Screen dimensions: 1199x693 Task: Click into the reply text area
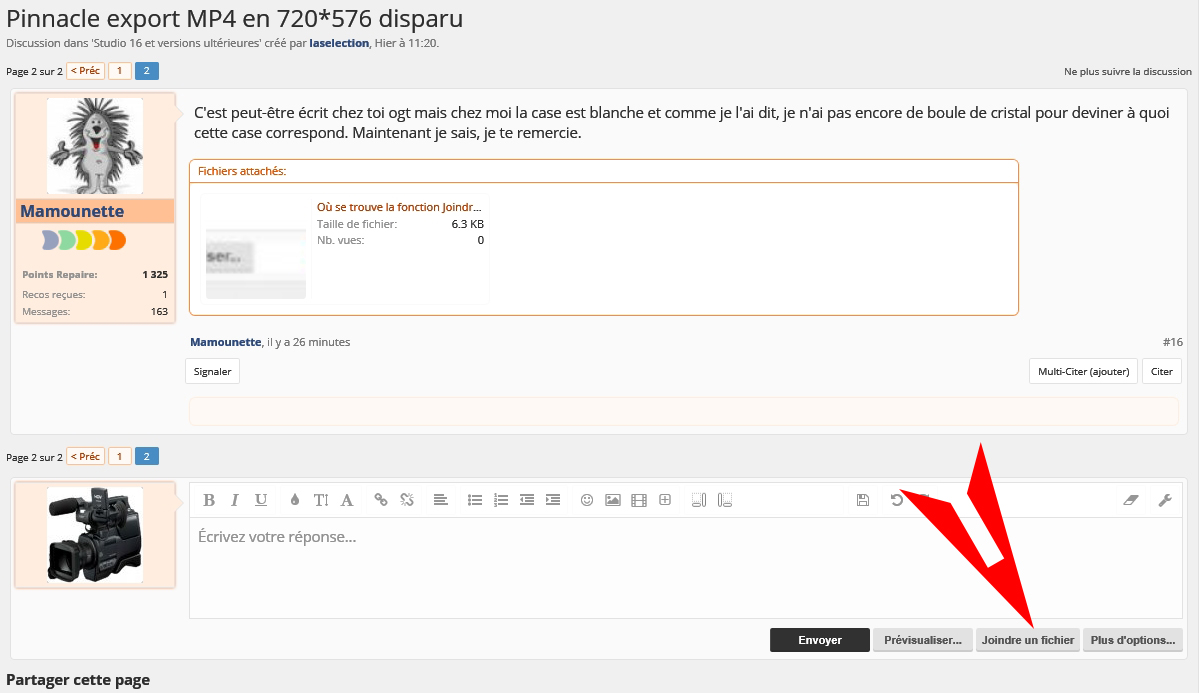pyautogui.click(x=685, y=568)
